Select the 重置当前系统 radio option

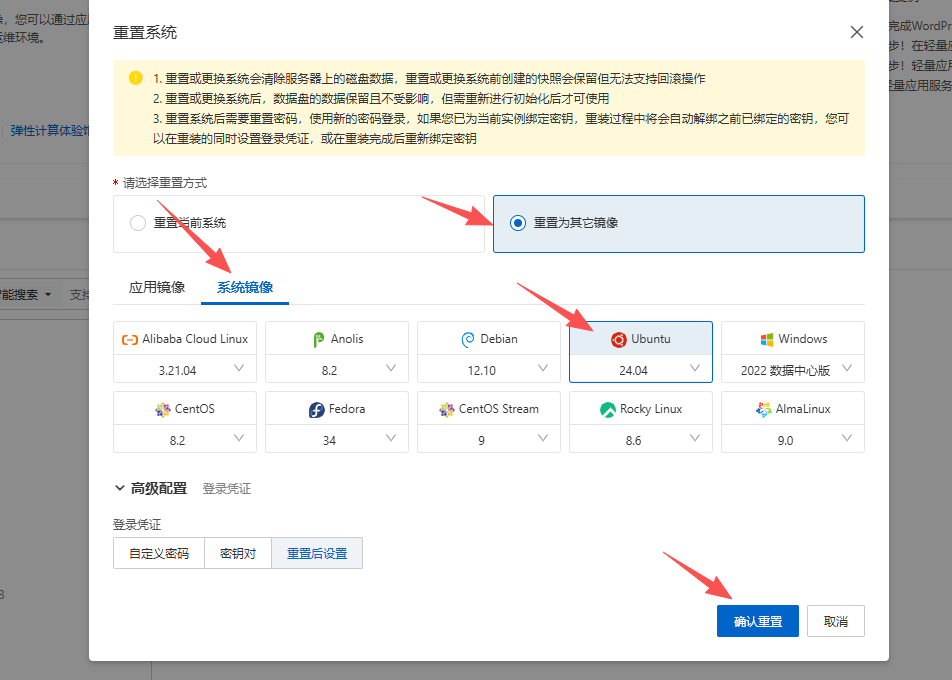[x=138, y=223]
